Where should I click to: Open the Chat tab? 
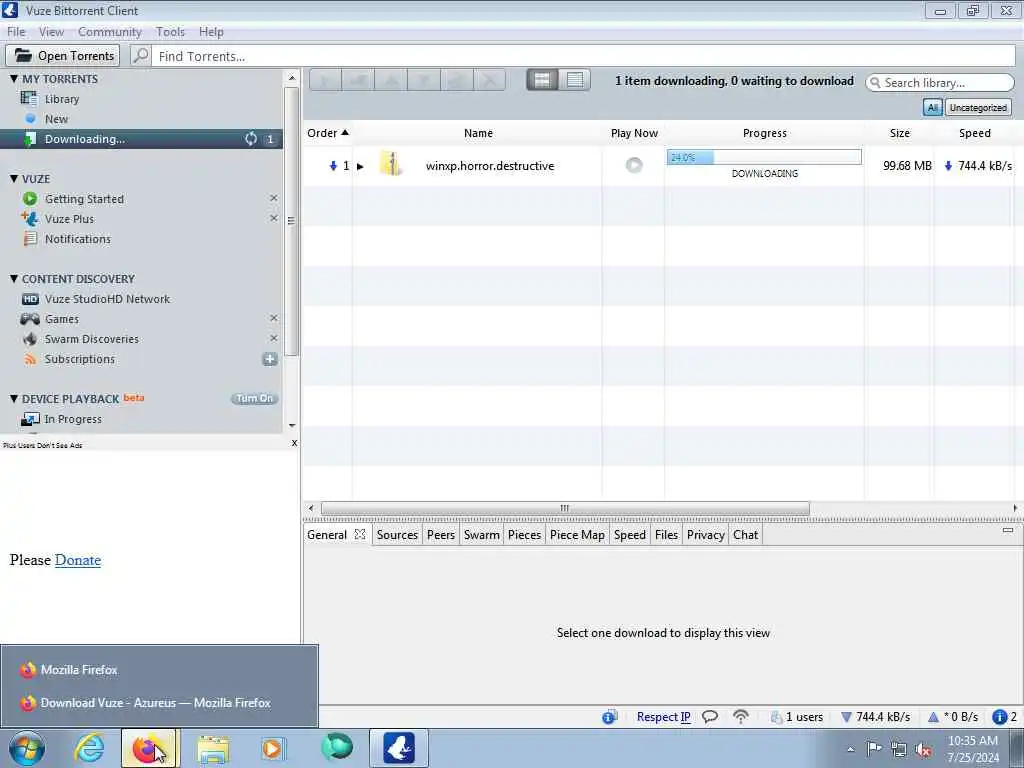pos(745,535)
